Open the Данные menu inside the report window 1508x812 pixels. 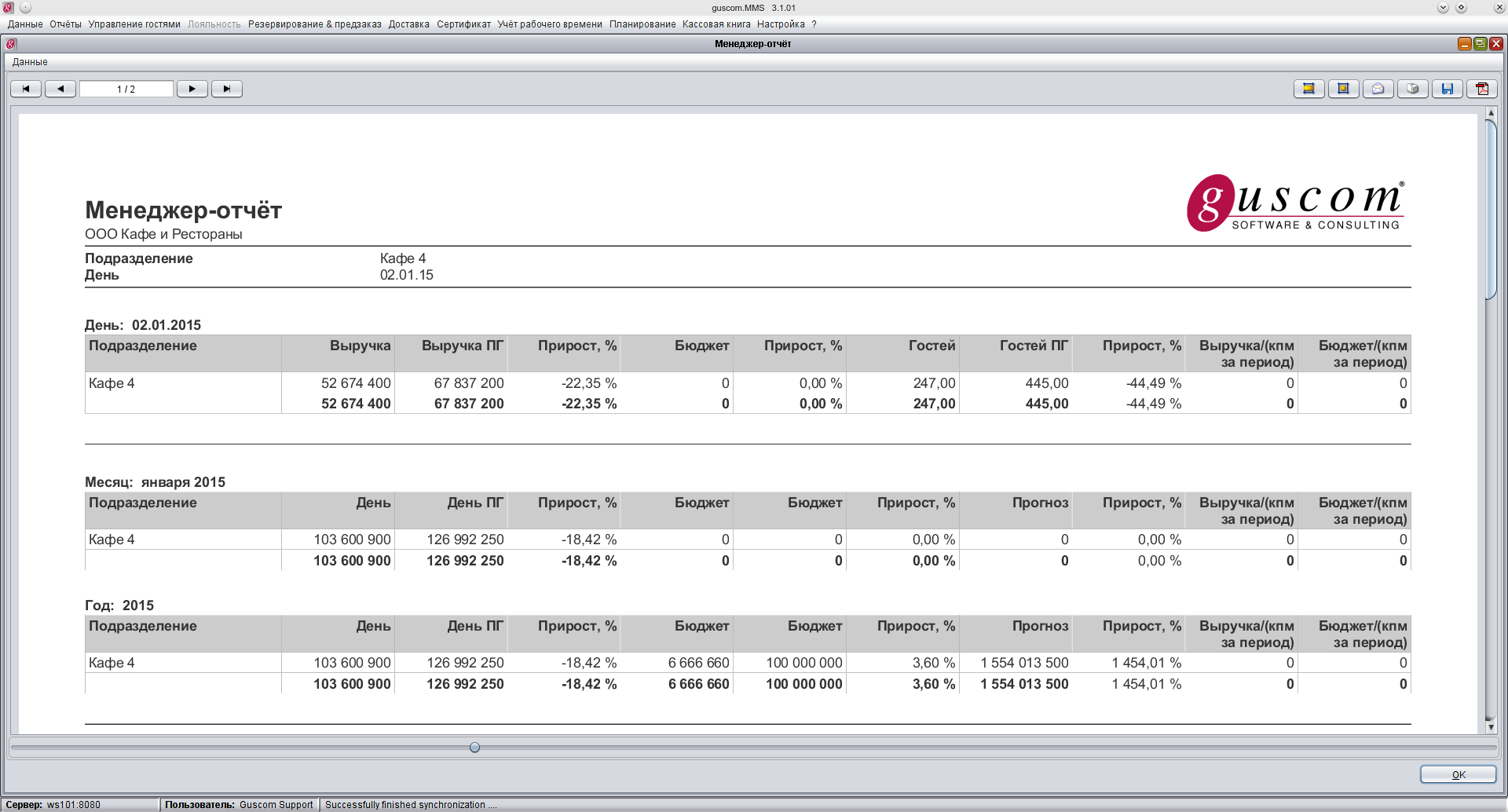30,62
